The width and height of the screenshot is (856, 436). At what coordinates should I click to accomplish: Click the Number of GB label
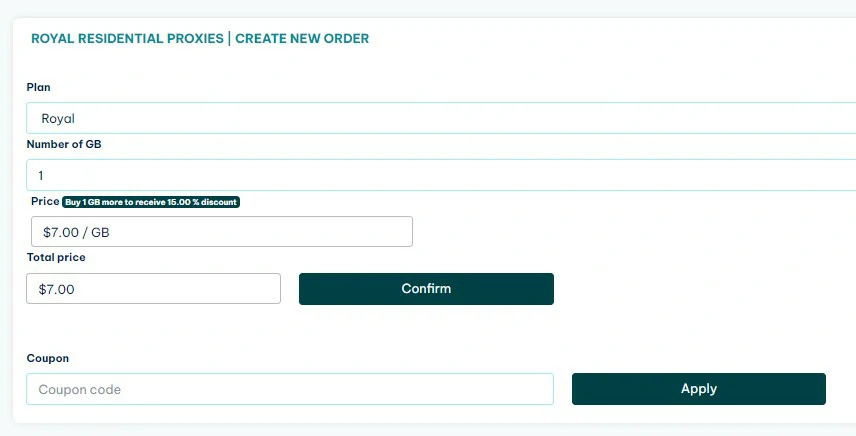click(64, 144)
